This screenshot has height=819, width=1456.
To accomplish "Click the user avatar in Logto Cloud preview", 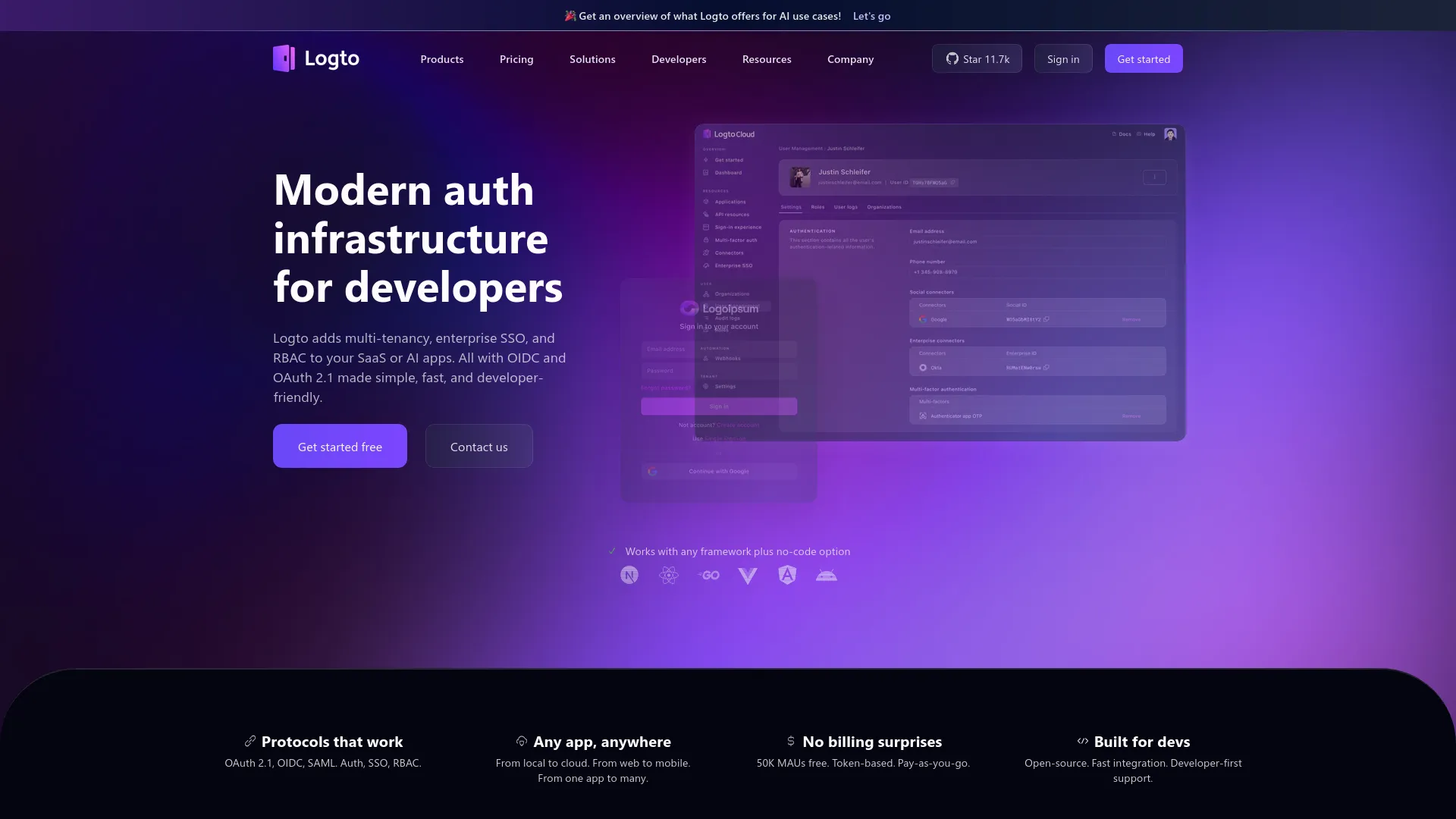I will coord(1170,134).
